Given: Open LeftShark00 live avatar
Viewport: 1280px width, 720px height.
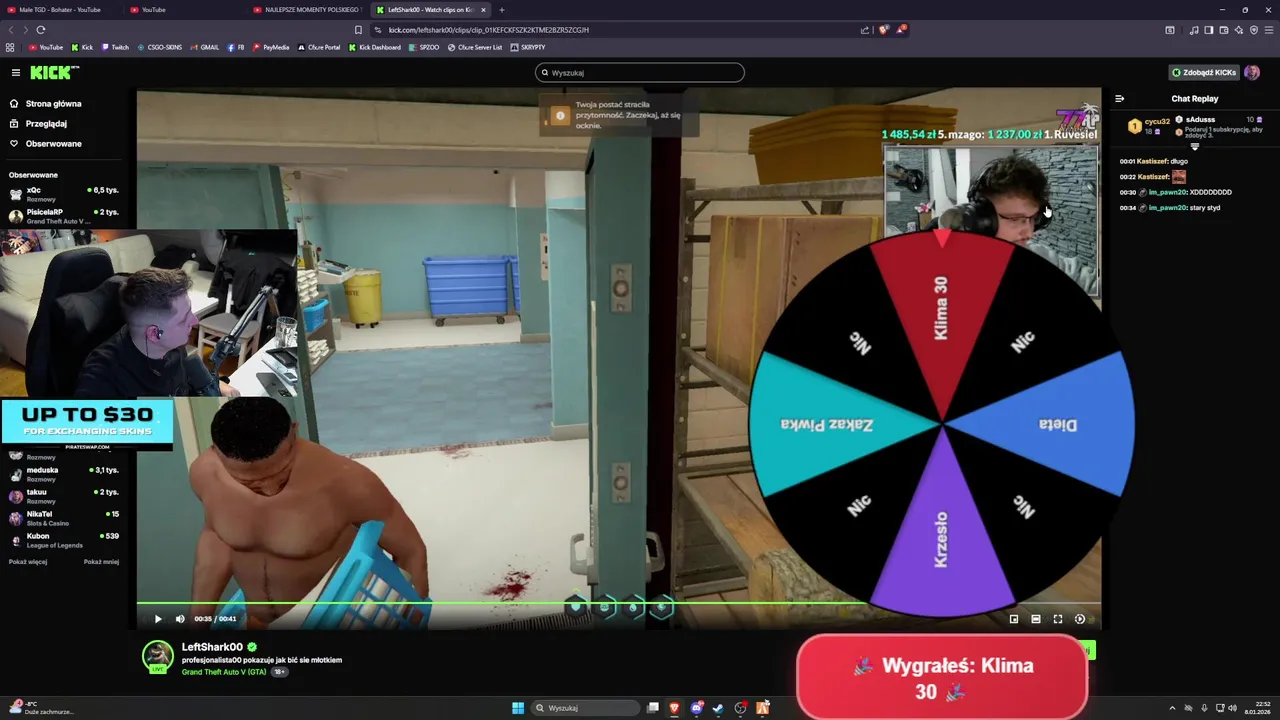Looking at the screenshot, I should pos(158,656).
